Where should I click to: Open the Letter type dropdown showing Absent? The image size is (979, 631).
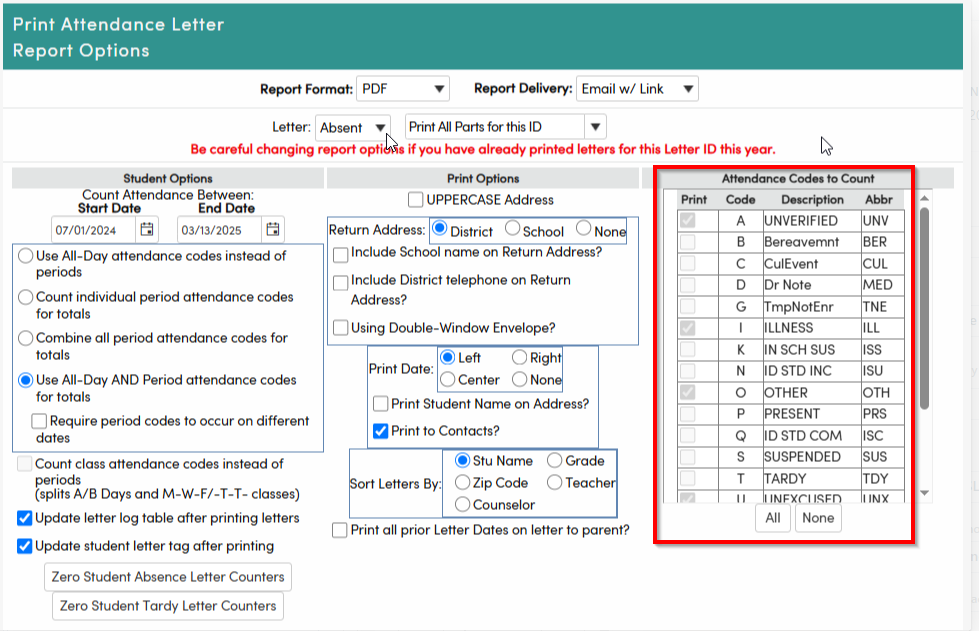[353, 127]
